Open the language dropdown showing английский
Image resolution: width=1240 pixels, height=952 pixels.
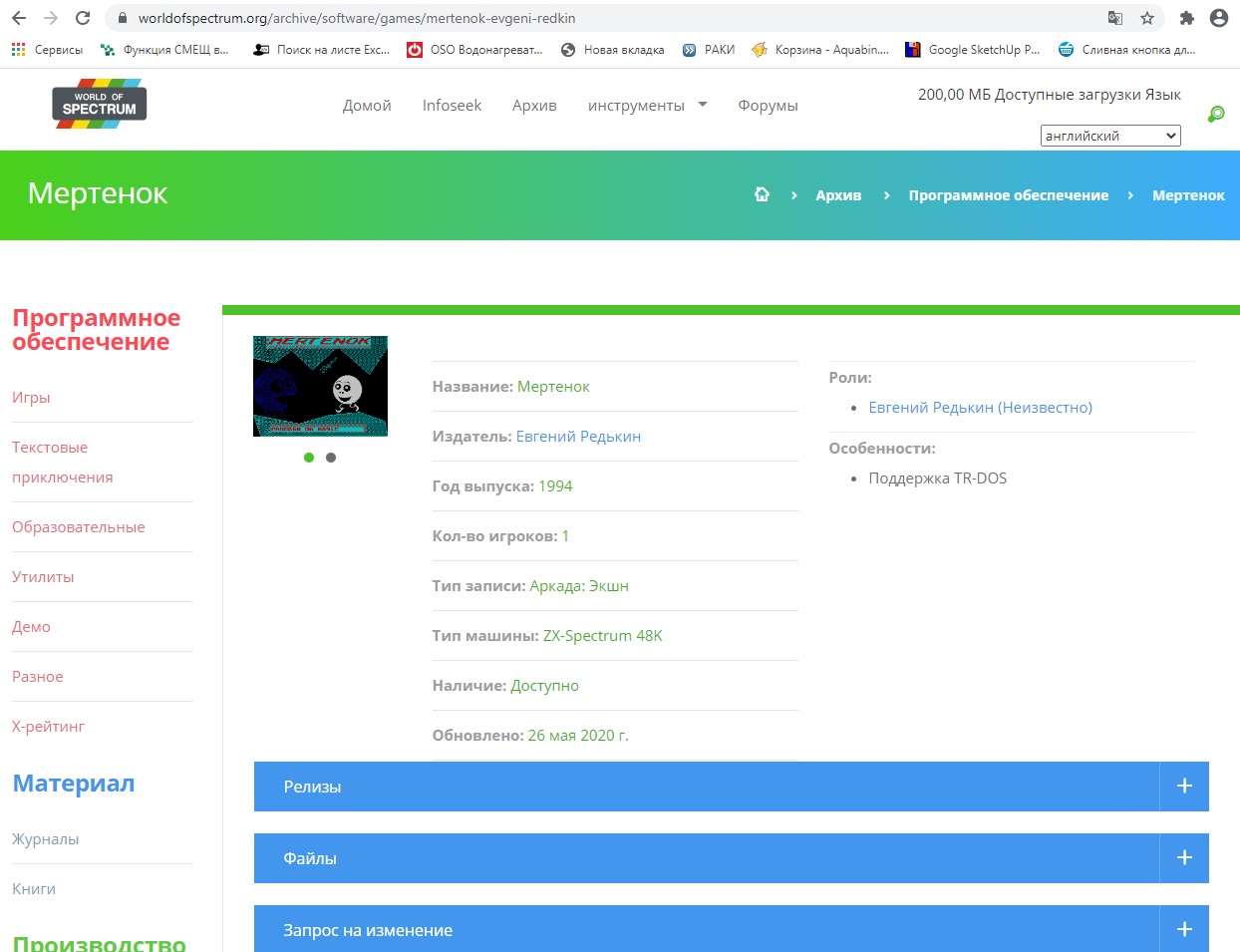tap(1110, 136)
